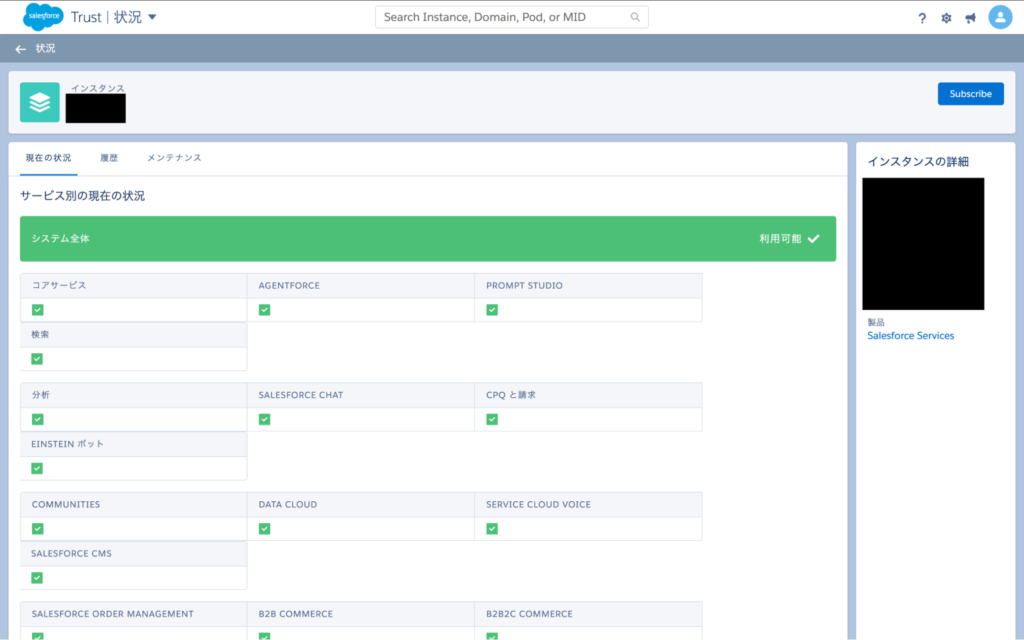Click the SALESFORCE CMS service header
The image size is (1024, 640).
click(134, 553)
